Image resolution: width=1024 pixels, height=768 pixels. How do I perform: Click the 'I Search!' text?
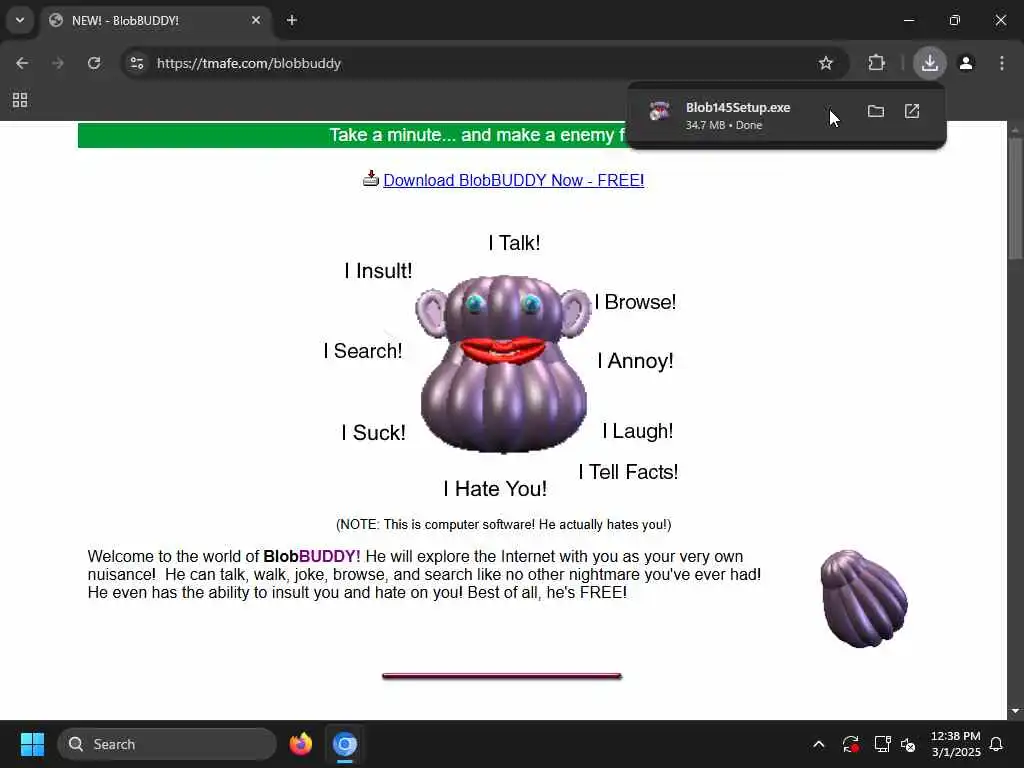point(362,351)
